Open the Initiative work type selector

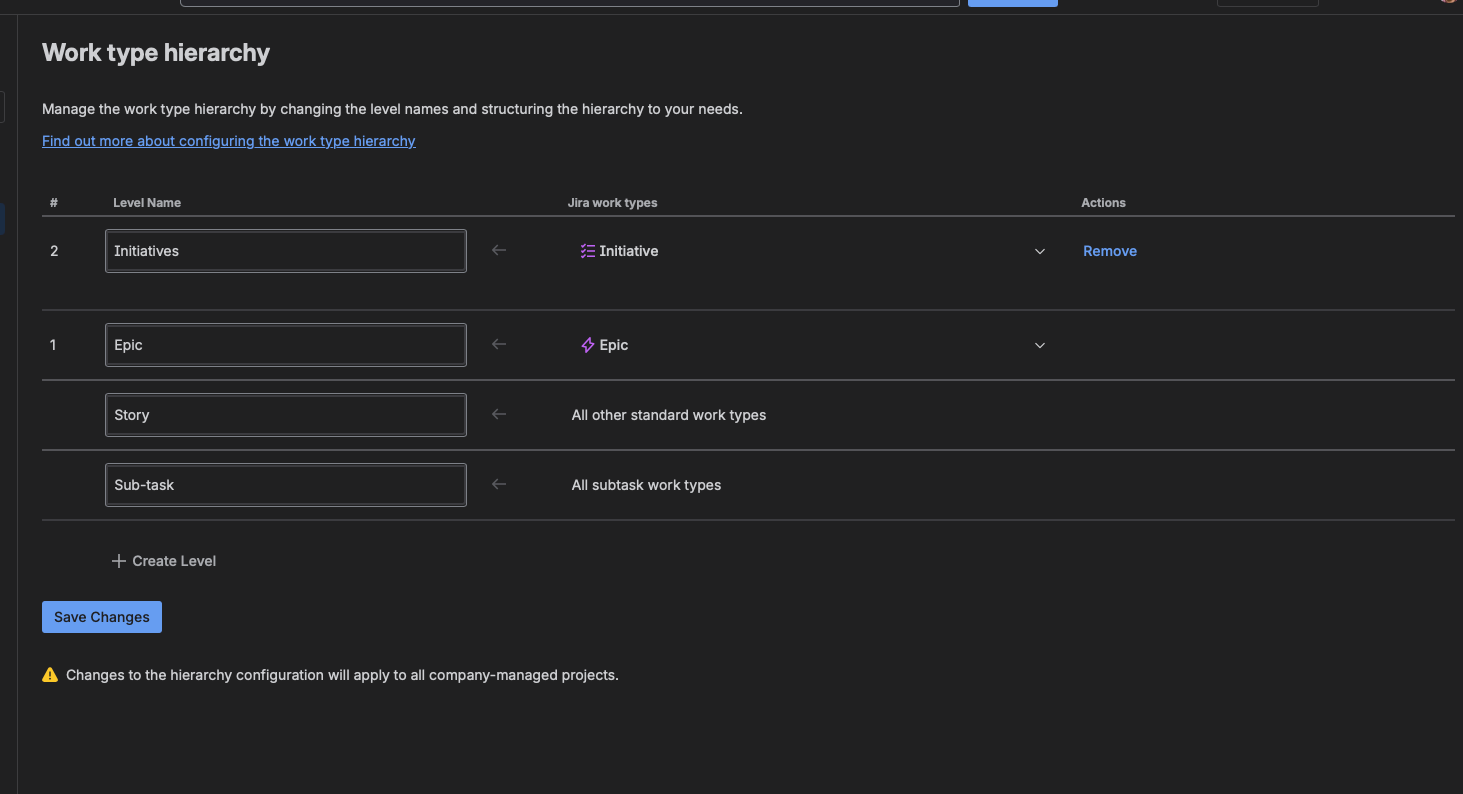(800, 251)
